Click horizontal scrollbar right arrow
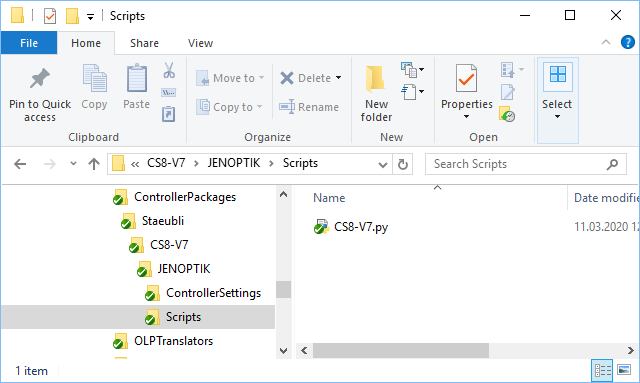Screen dimensions: 640x383 click(x=630, y=350)
